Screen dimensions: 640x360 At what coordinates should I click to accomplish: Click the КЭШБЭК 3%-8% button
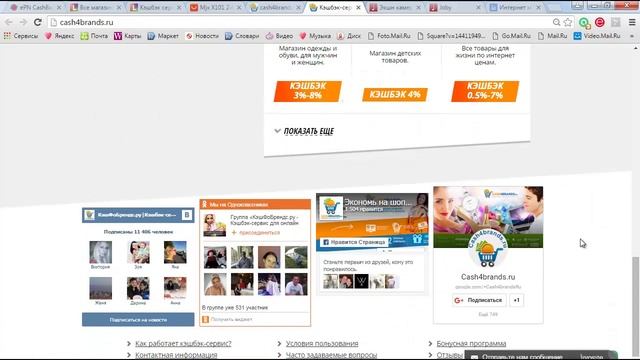click(x=308, y=91)
